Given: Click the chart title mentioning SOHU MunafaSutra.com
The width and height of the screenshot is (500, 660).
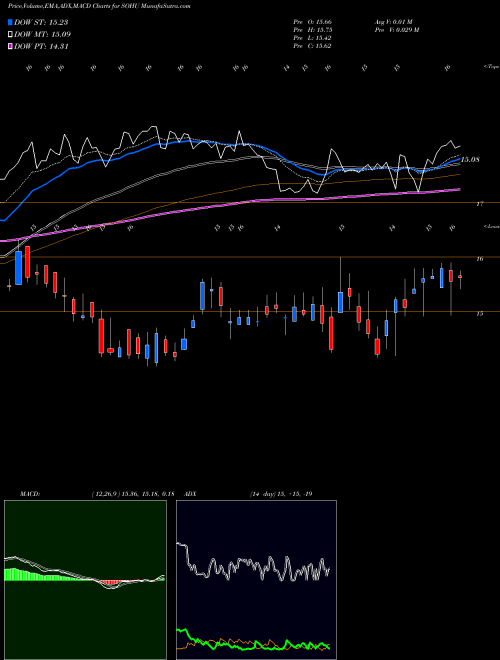Looking at the screenshot, I should 99,7.
